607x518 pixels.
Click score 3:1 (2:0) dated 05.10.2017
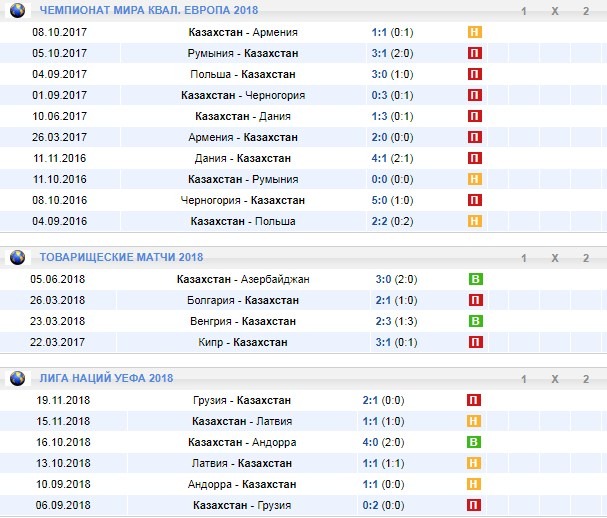(393, 53)
